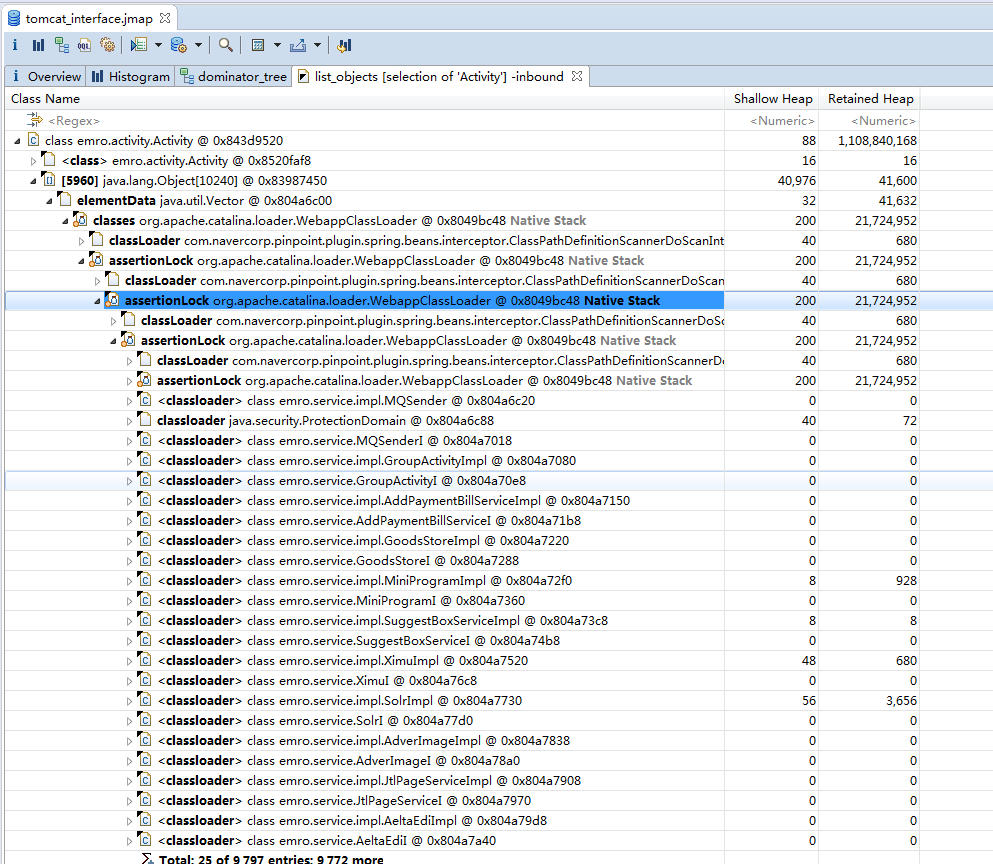Expand the SolrImpl class row
This screenshot has height=864, width=993.
click(x=129, y=701)
